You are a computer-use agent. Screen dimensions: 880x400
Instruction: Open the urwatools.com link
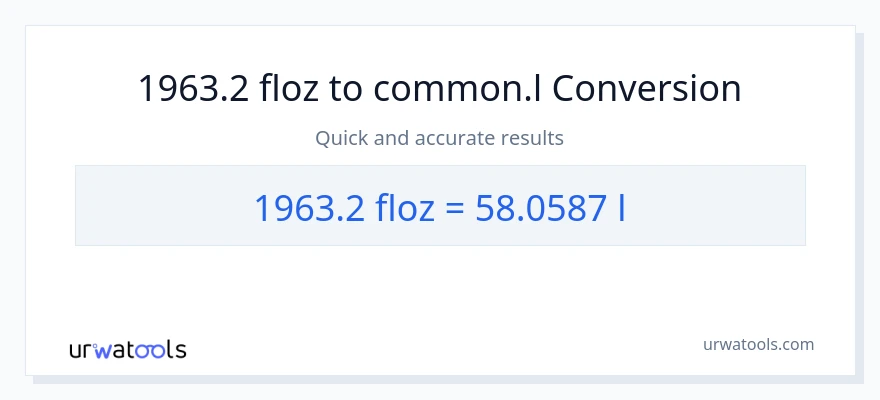[x=757, y=344]
